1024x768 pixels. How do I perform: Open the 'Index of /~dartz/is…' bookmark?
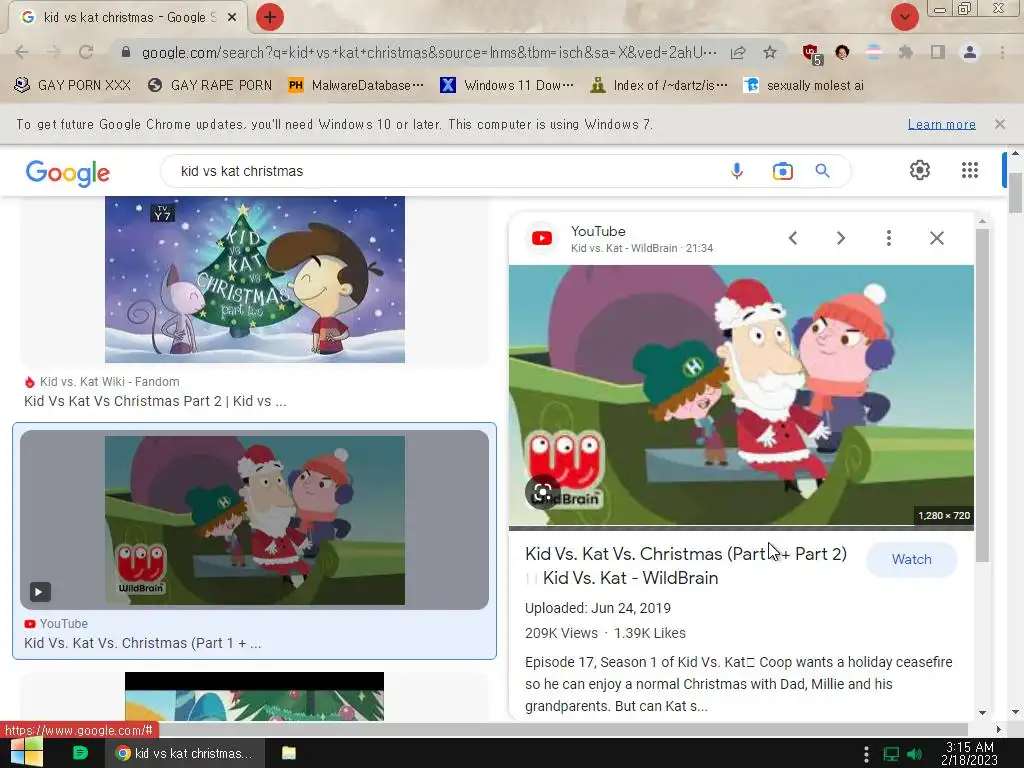coord(658,86)
